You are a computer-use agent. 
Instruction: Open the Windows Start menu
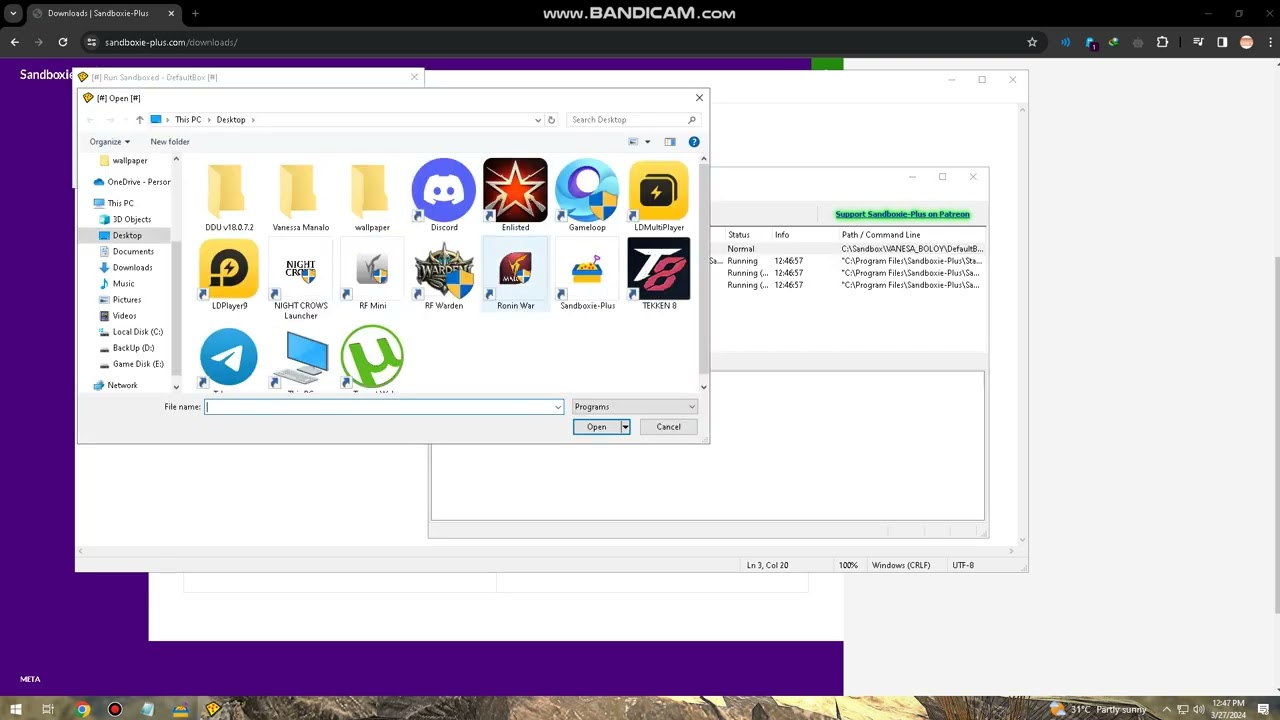pyautogui.click(x=15, y=709)
